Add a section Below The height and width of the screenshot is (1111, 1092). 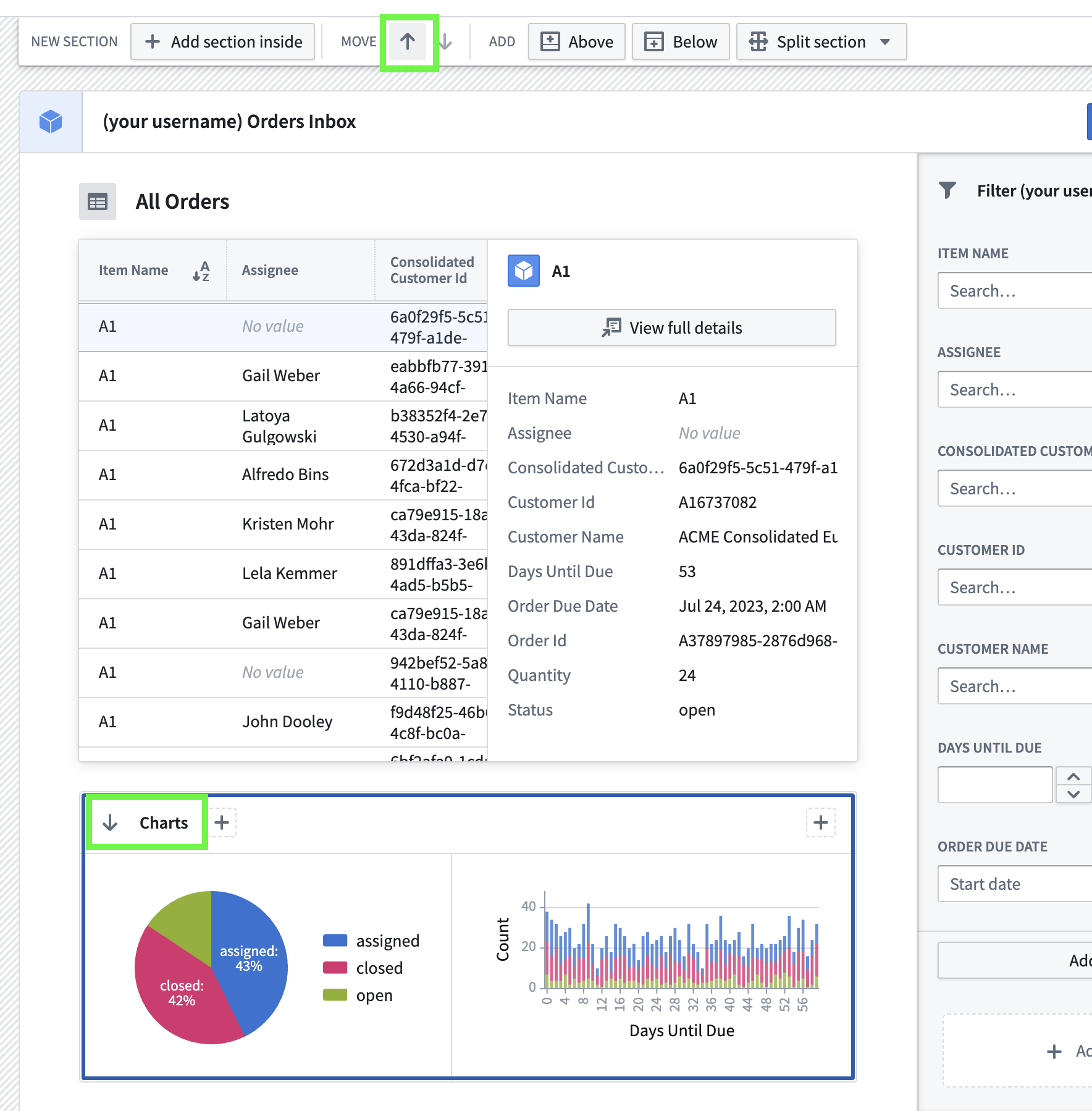681,42
